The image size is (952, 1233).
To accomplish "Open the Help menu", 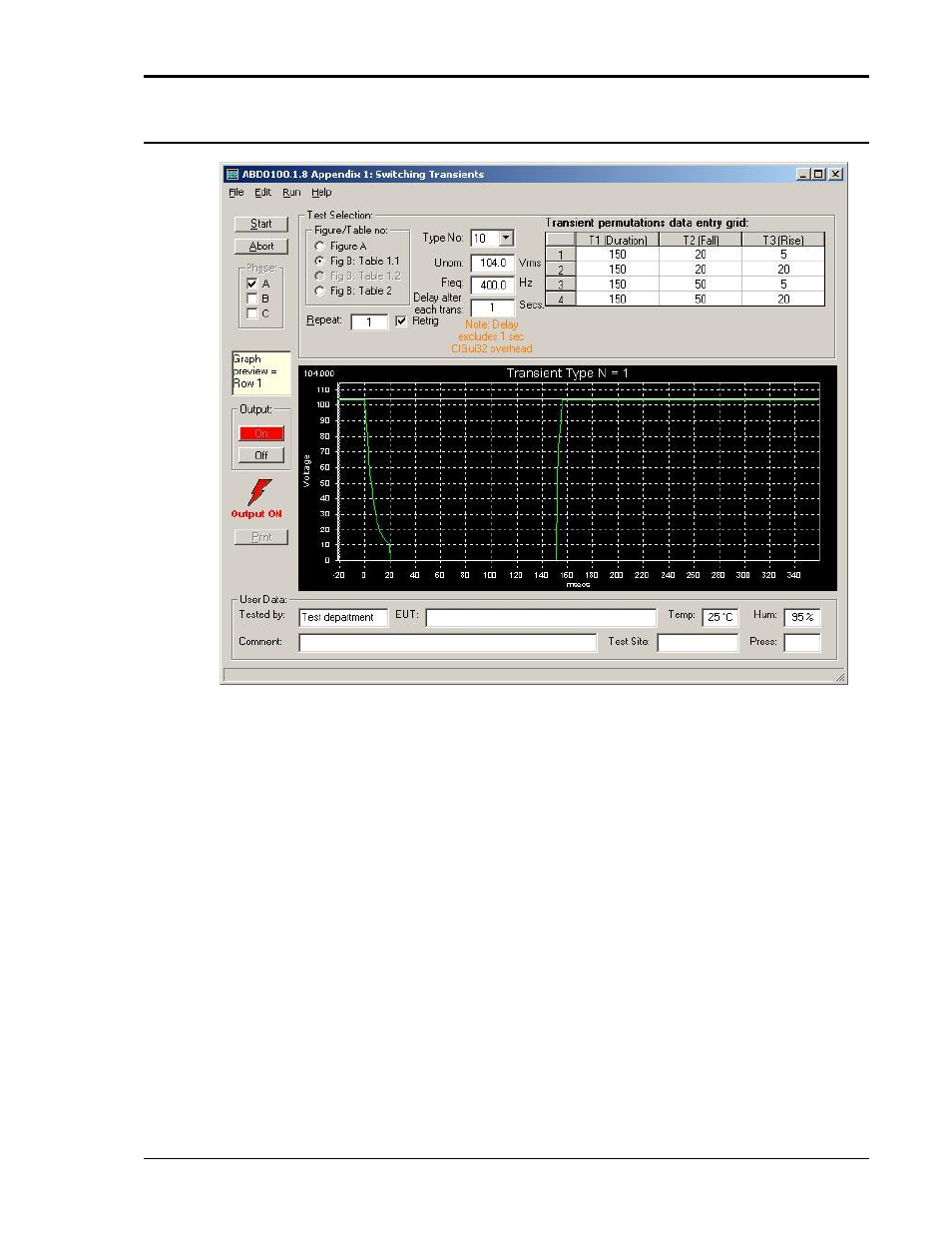I will (x=321, y=193).
